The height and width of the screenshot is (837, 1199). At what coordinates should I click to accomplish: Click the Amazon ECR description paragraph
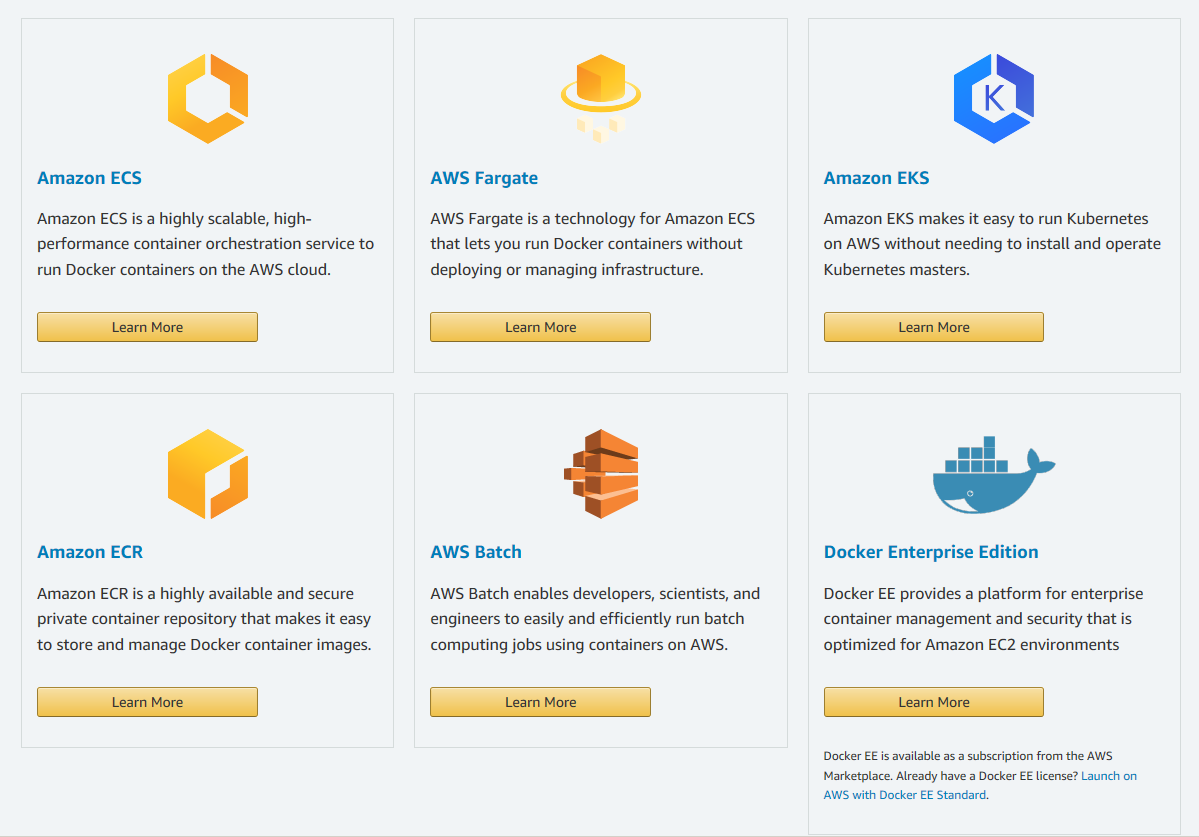pos(204,619)
